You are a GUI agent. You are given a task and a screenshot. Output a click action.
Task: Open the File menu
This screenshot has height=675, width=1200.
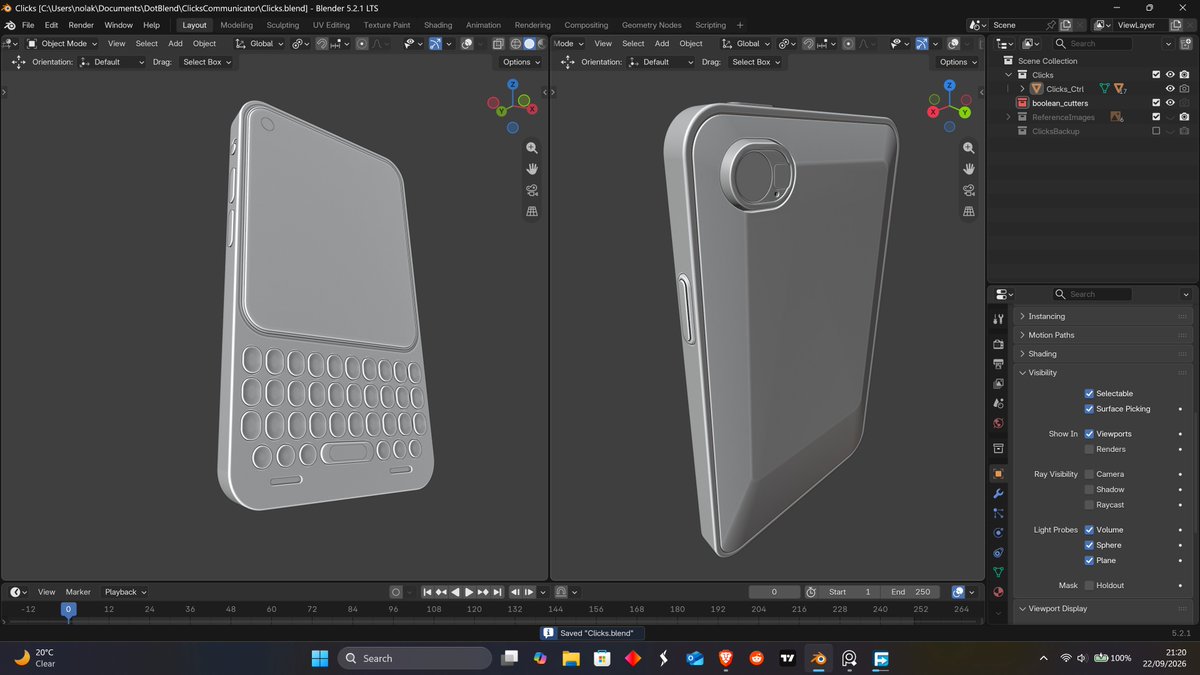tap(27, 25)
